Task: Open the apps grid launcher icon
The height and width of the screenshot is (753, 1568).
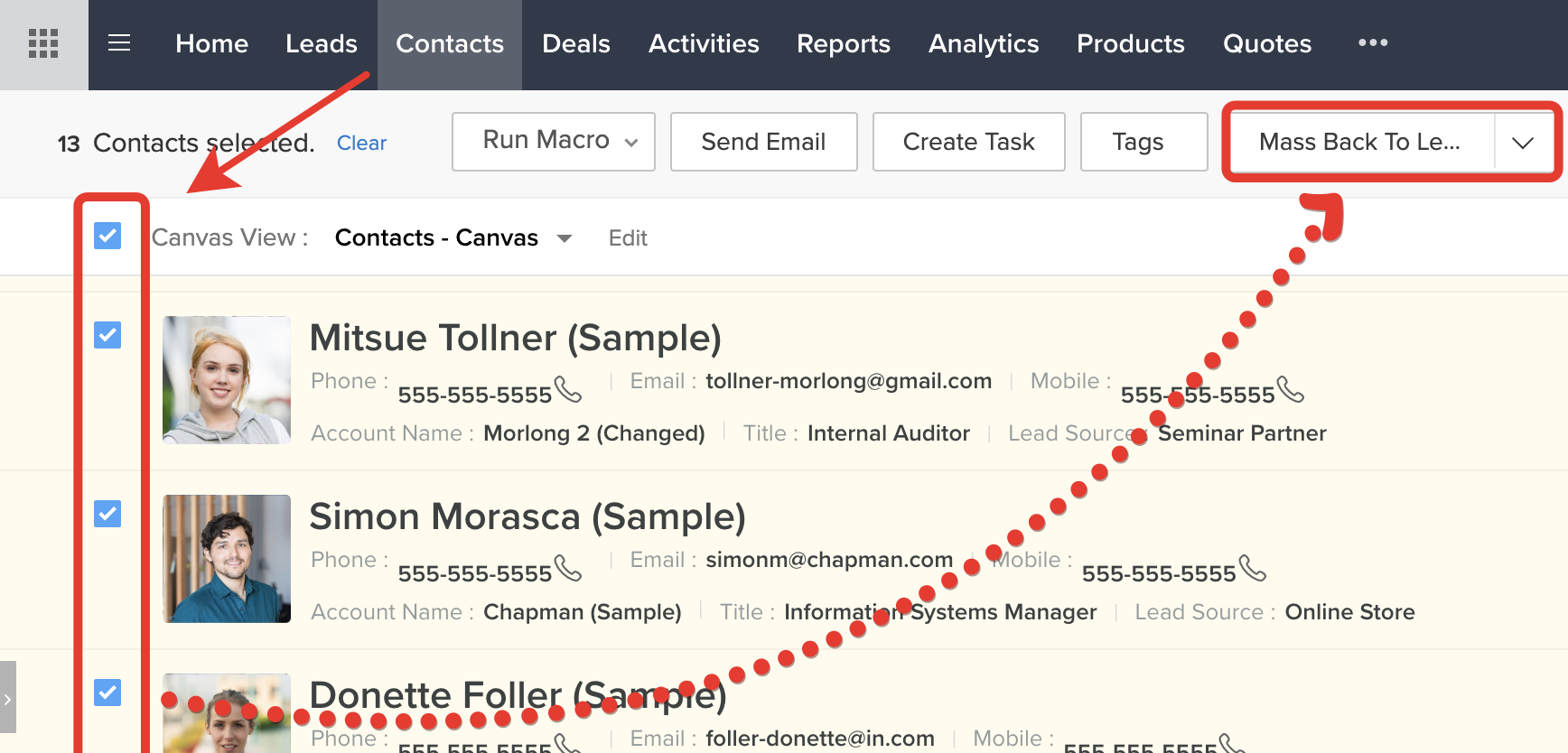Action: tap(43, 43)
